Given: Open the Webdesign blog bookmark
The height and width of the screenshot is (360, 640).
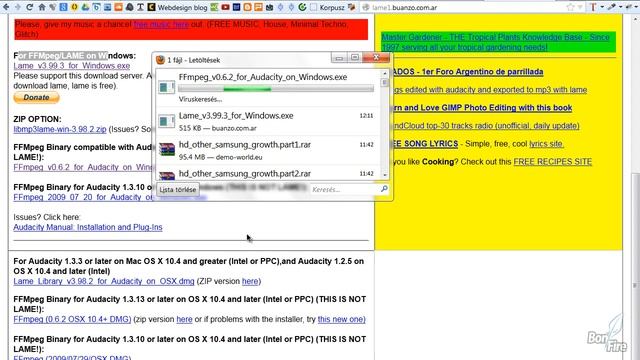Looking at the screenshot, I should coord(177,7).
